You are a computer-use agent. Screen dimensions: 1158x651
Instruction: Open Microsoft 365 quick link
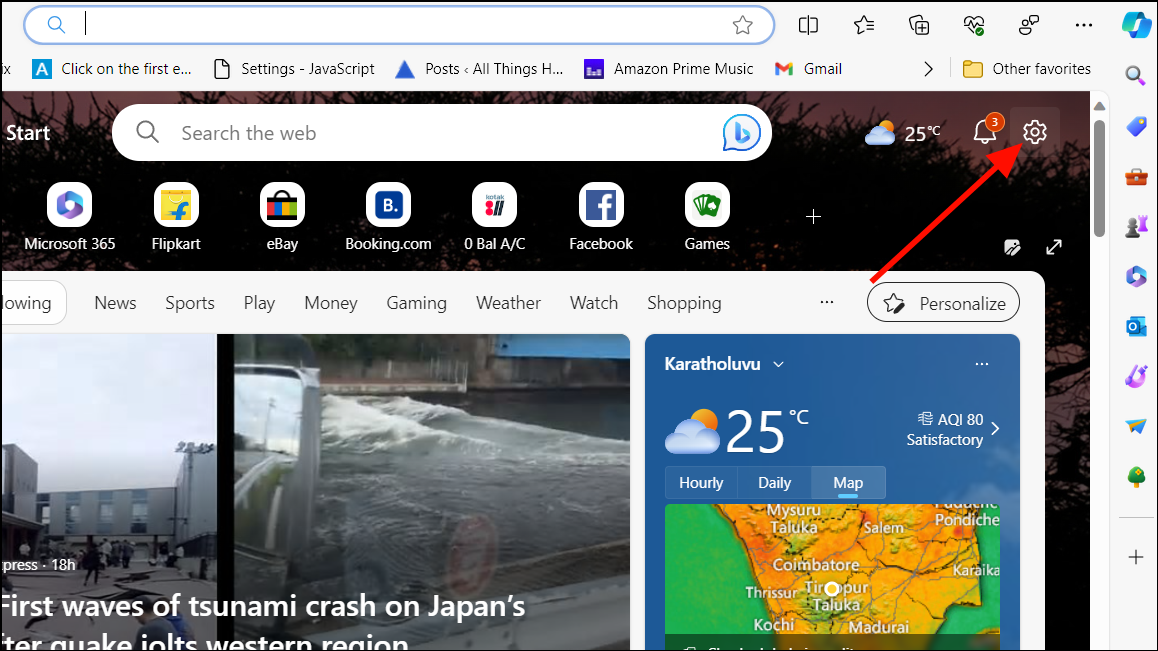[x=69, y=217]
